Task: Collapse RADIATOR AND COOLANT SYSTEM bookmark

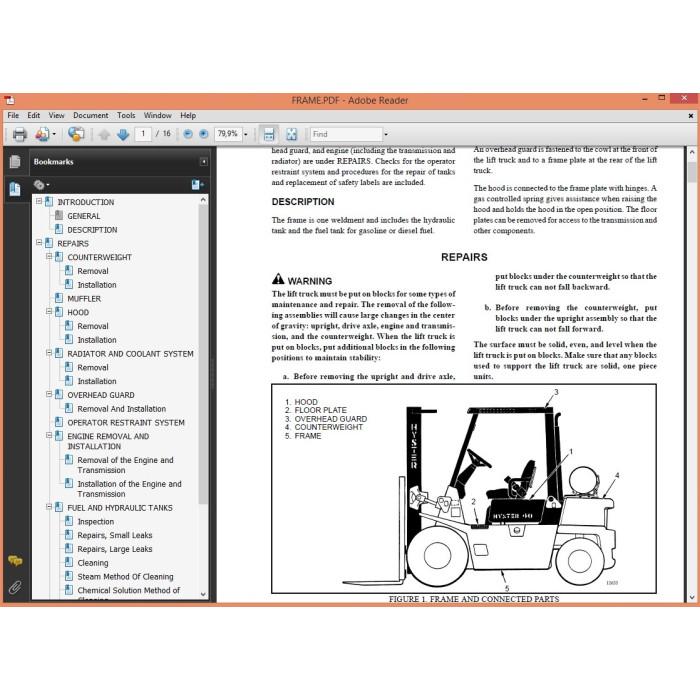Action: pyautogui.click(x=49, y=353)
